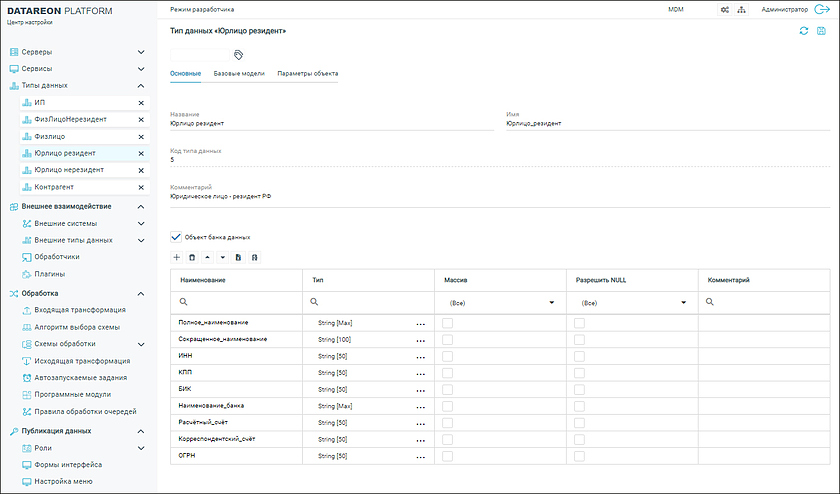
Task: Click the refresh icon near the save button
Action: (803, 32)
